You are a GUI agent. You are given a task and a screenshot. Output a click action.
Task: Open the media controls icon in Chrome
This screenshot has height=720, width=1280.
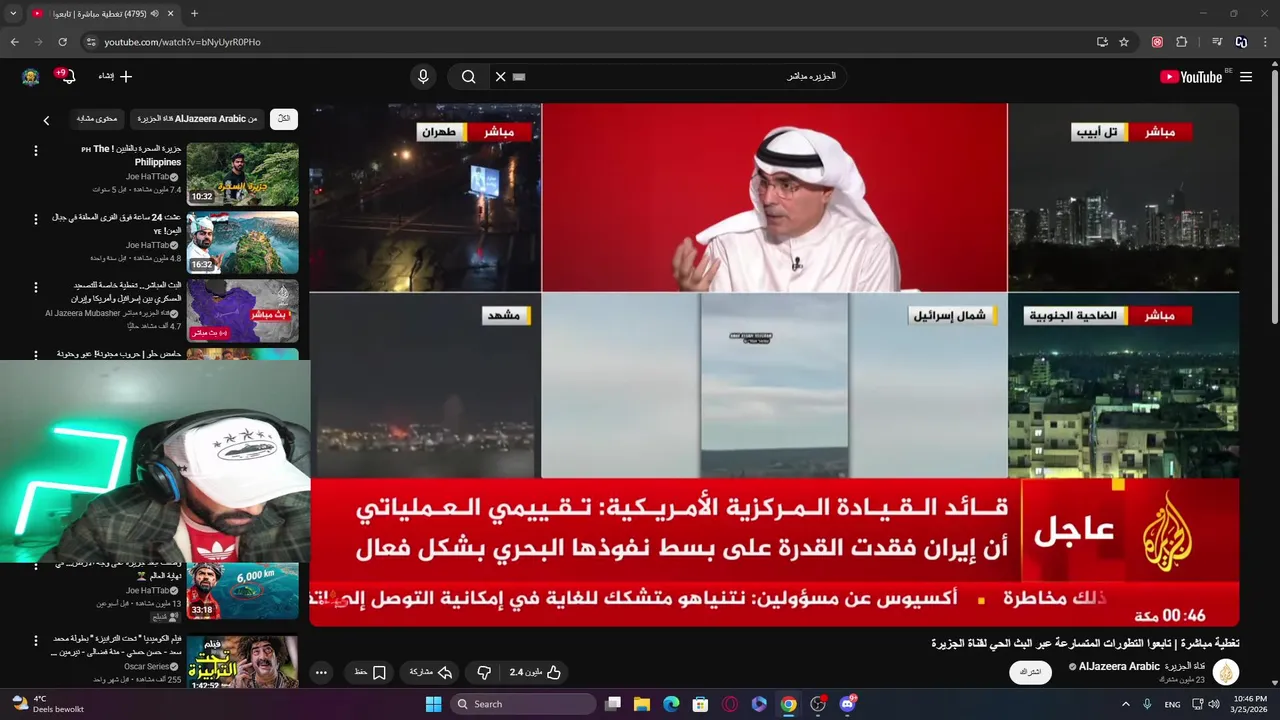[x=1217, y=42]
